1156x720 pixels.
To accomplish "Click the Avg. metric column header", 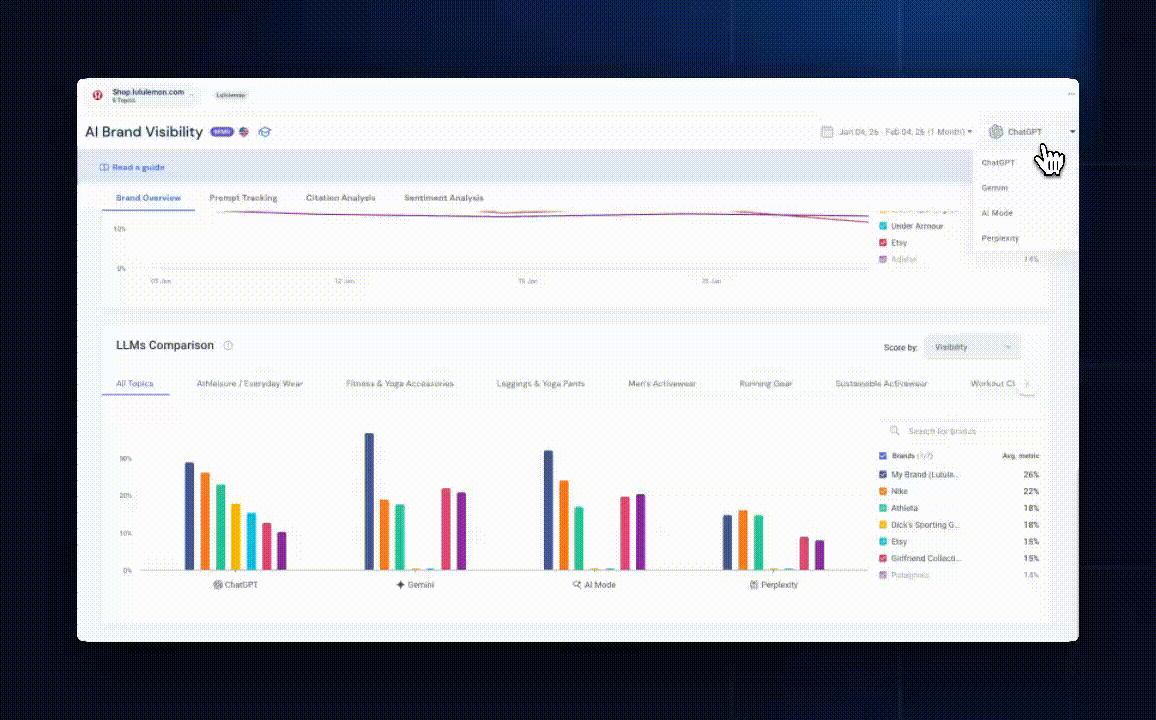I will pos(1020,456).
